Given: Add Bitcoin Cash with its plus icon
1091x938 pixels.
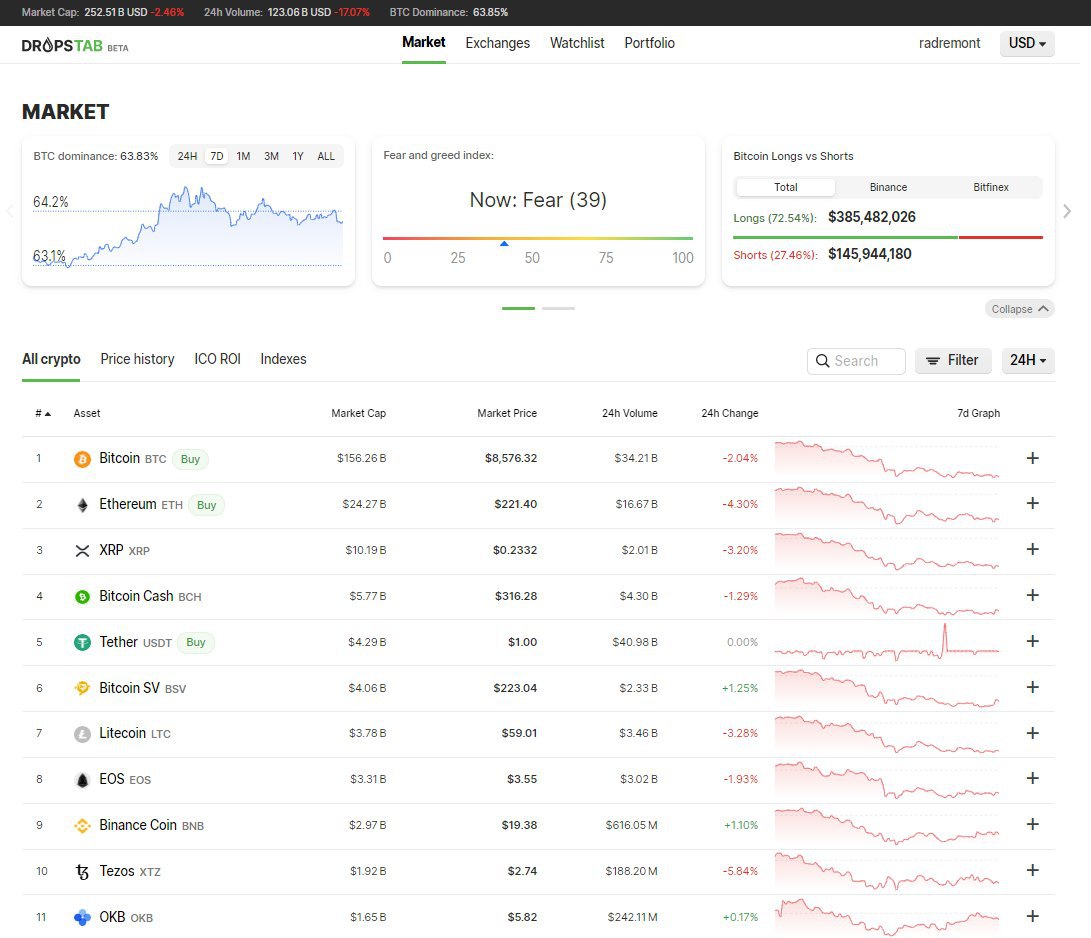Looking at the screenshot, I should click(x=1033, y=595).
